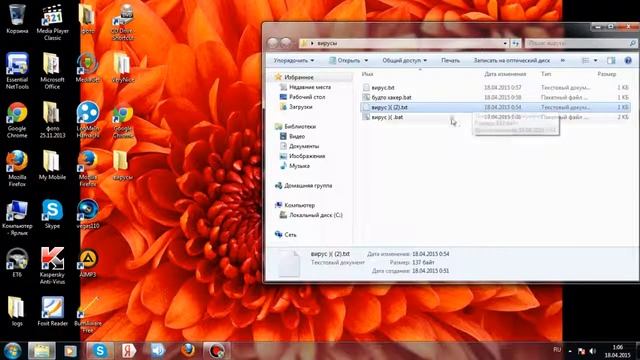Select the MediaGet desktop shortcut
640x360 pixels.
pos(87,68)
